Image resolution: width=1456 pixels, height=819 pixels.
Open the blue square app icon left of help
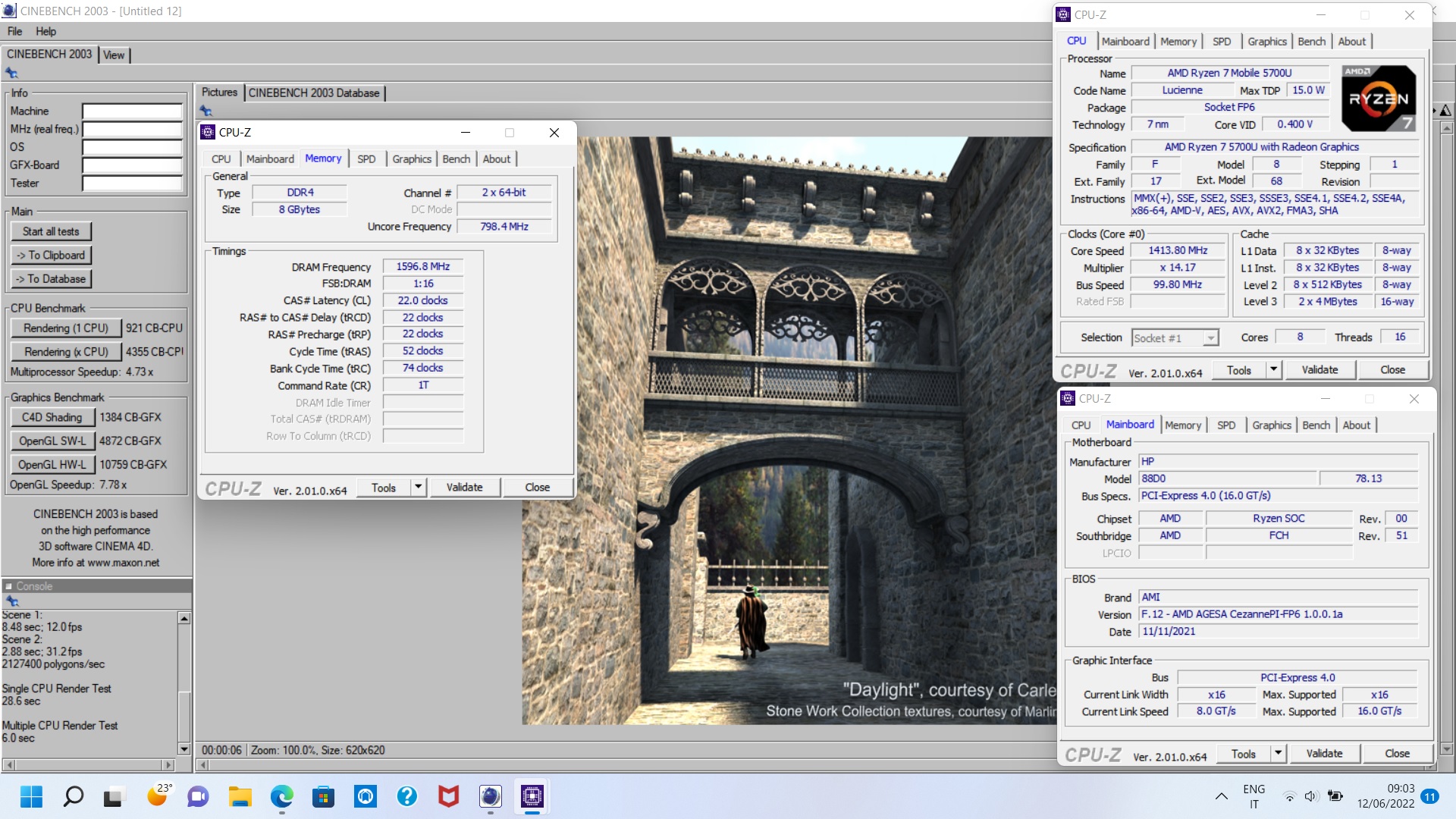[366, 796]
